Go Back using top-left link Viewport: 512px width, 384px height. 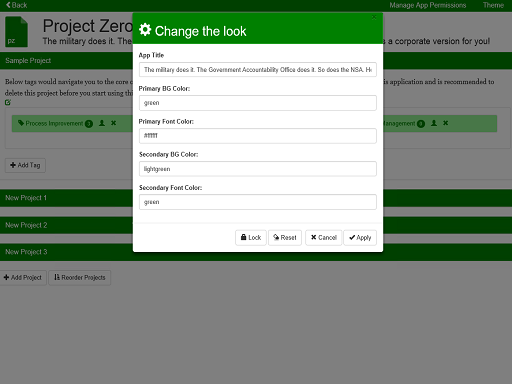click(x=16, y=5)
